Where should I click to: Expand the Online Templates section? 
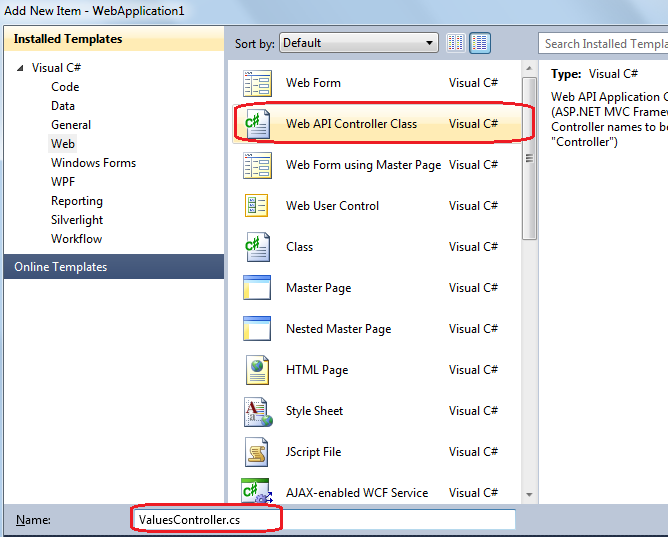(x=60, y=267)
